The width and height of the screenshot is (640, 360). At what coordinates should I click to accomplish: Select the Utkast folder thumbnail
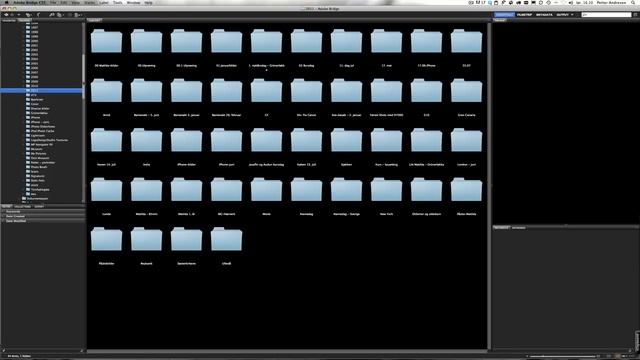pos(226,239)
